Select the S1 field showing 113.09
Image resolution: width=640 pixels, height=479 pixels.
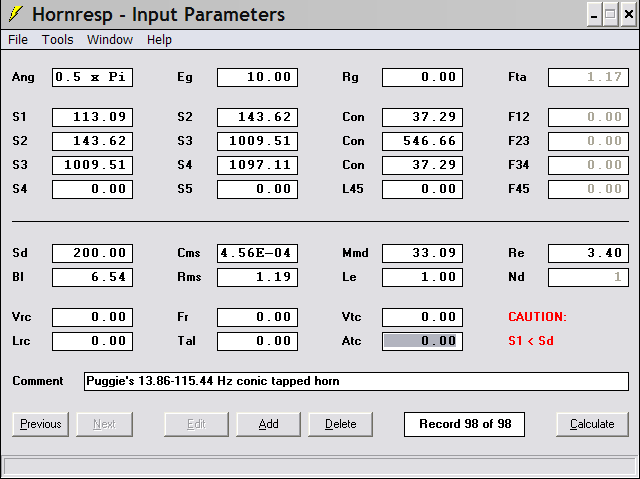(x=92, y=117)
